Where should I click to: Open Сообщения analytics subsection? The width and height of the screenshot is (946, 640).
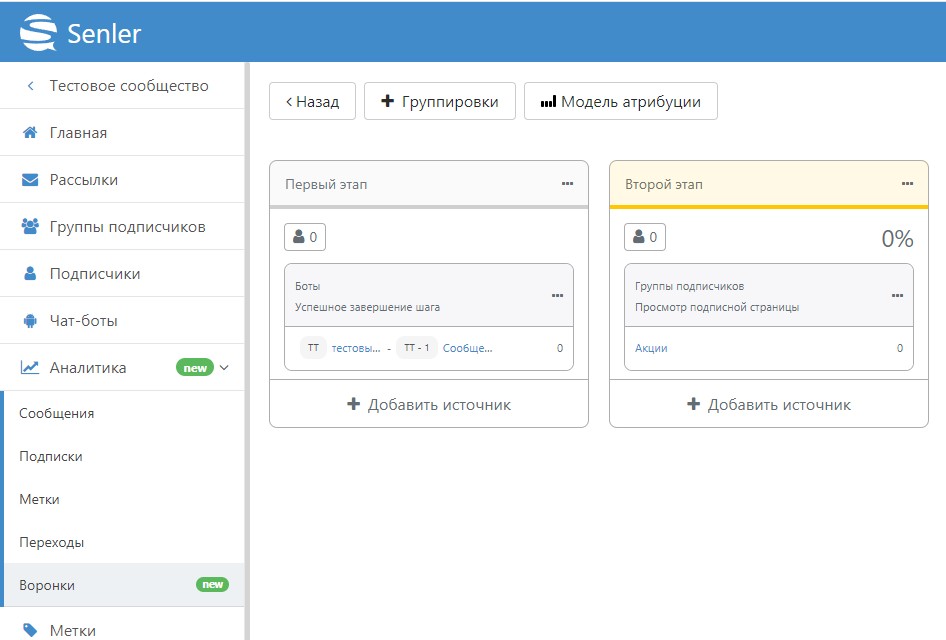point(57,413)
